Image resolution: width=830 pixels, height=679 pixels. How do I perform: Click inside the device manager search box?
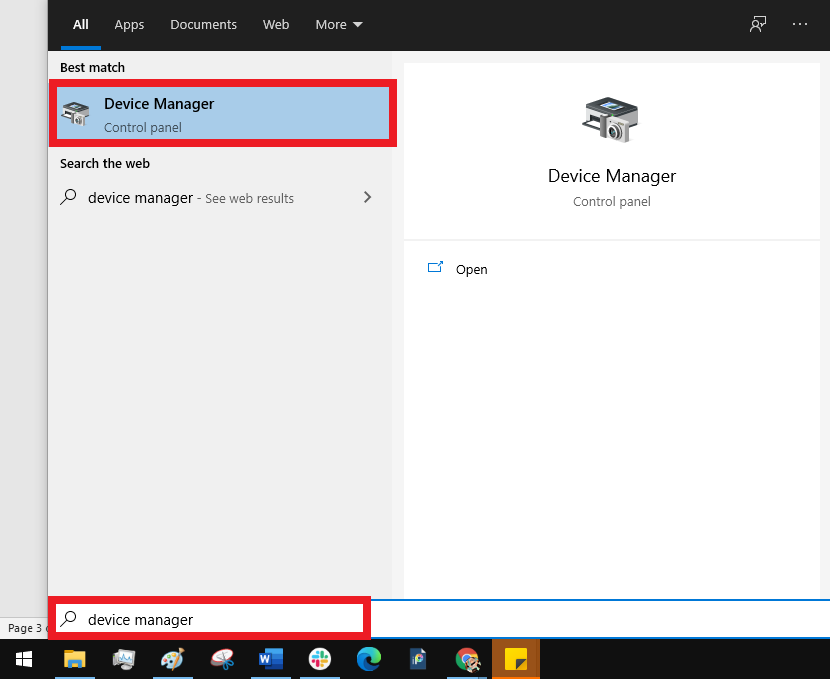point(210,619)
